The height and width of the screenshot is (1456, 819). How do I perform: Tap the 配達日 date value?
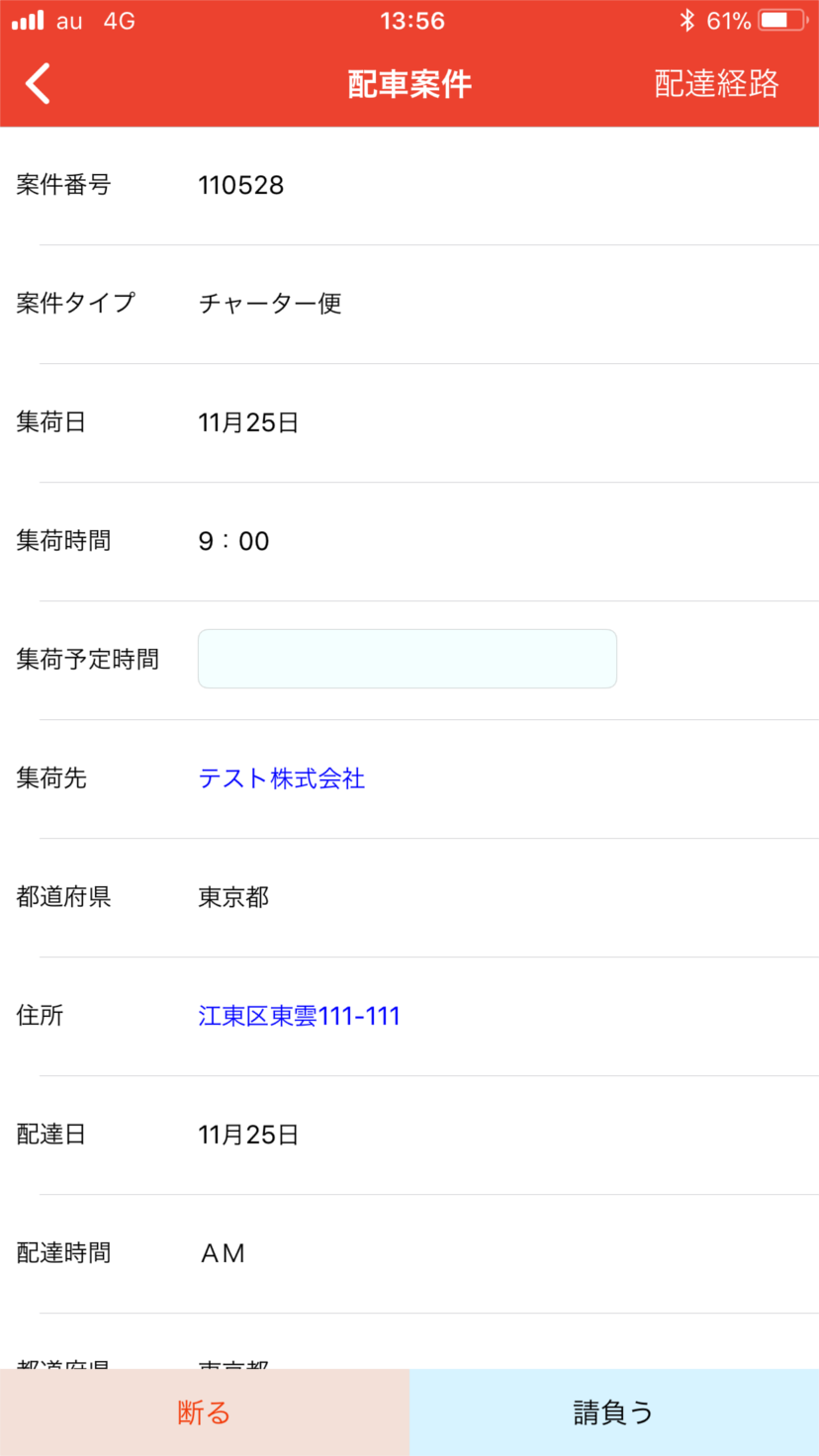click(x=248, y=1135)
